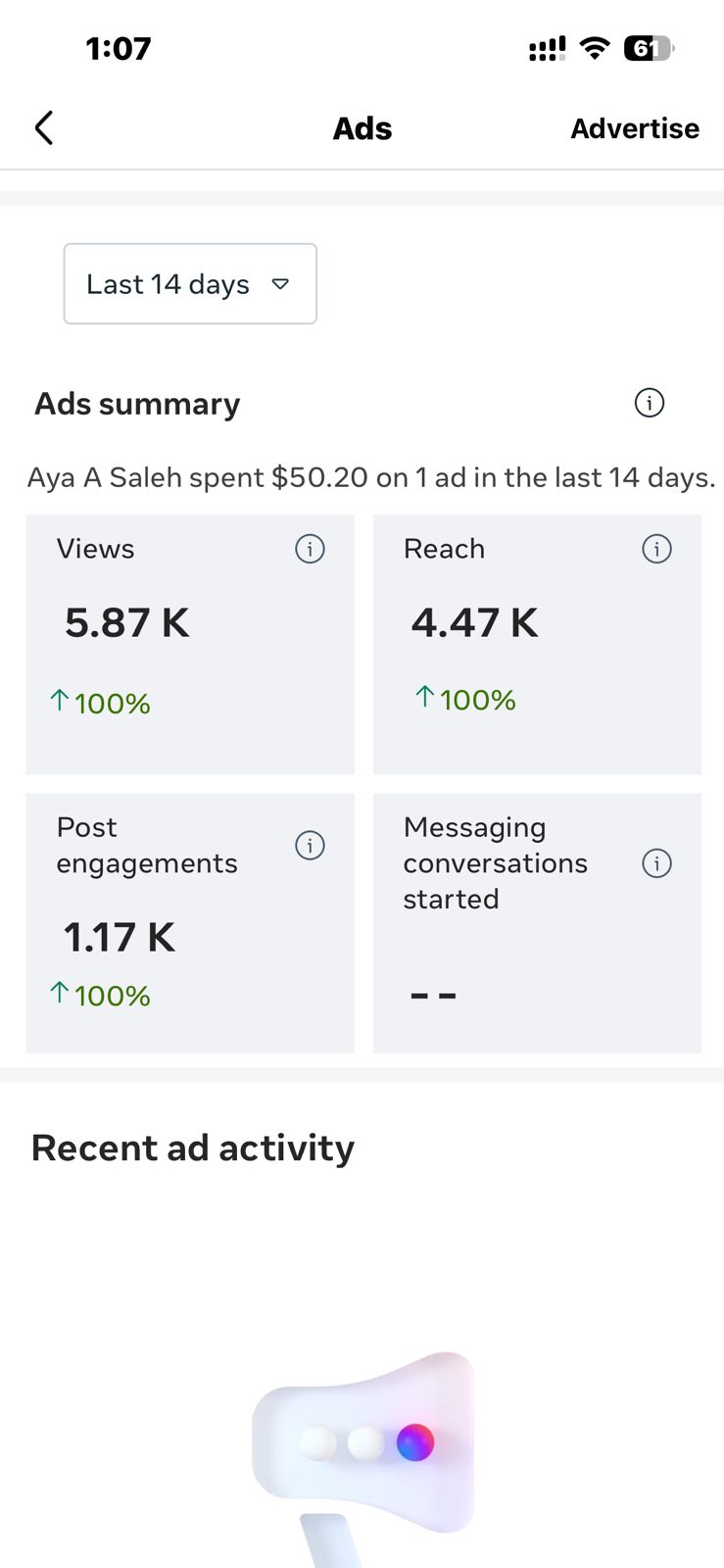Tap the Ads page title
This screenshot has height=1568, width=724.
click(x=362, y=128)
